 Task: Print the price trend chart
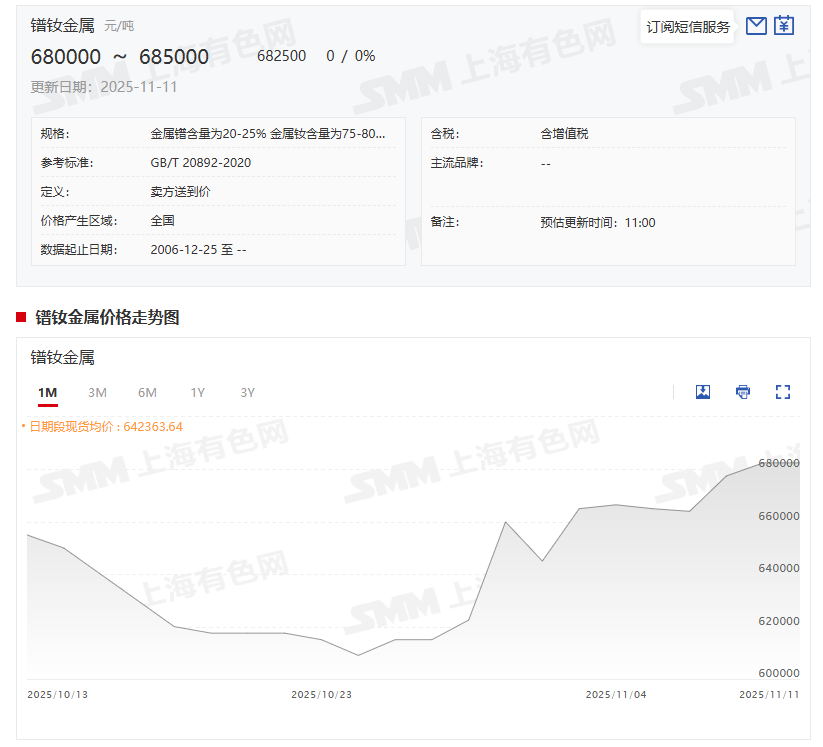point(743,392)
